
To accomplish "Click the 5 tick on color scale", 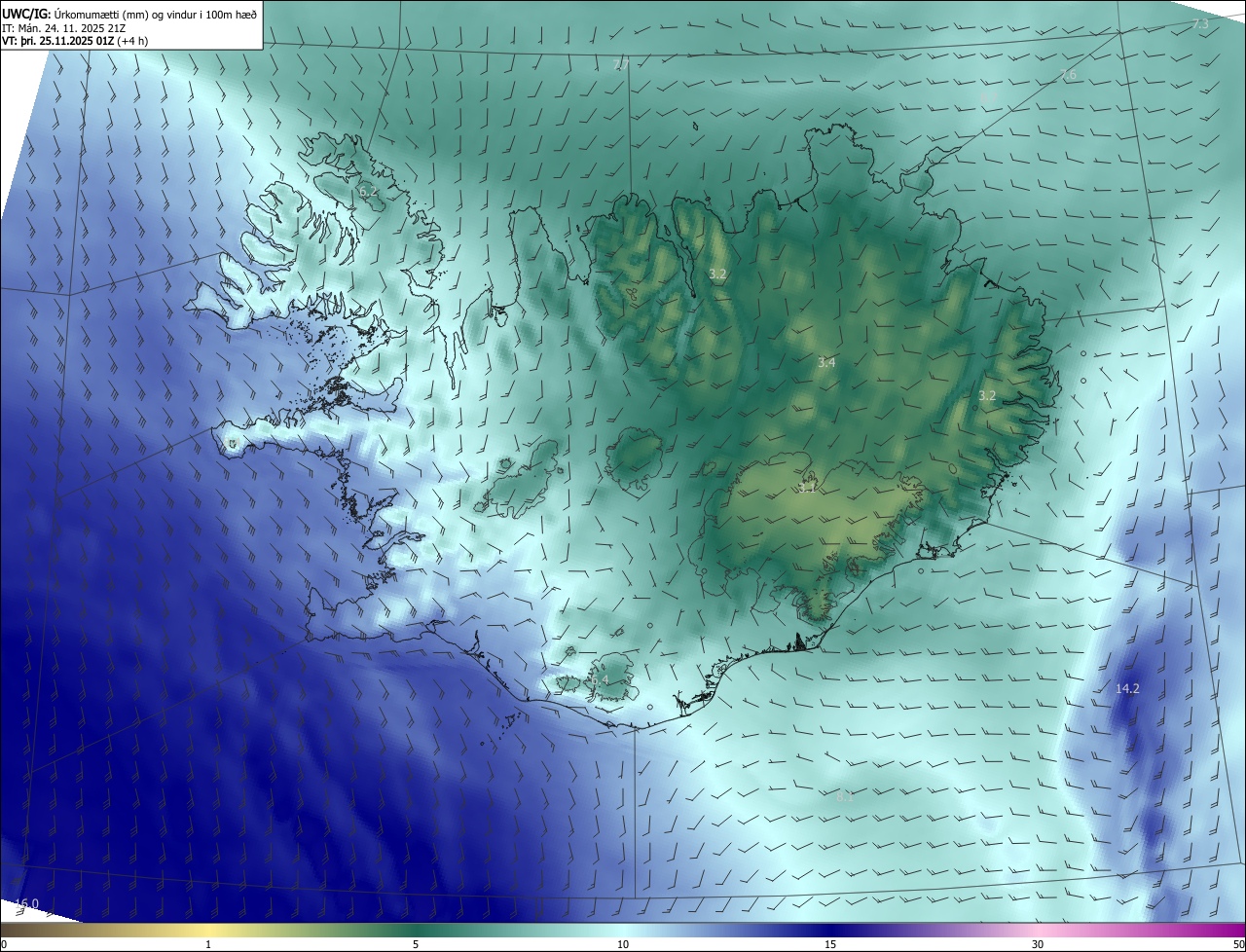I will [x=416, y=944].
